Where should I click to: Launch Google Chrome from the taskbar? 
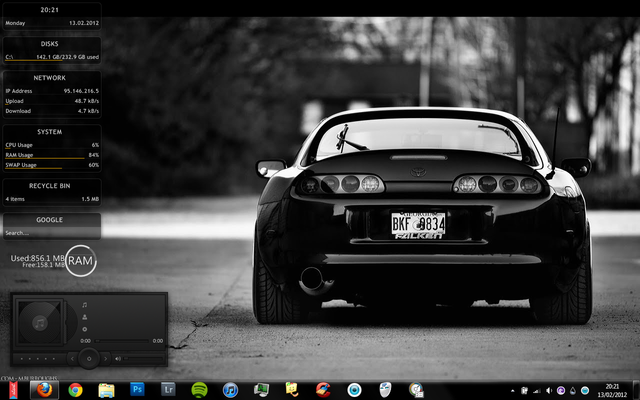click(76, 390)
